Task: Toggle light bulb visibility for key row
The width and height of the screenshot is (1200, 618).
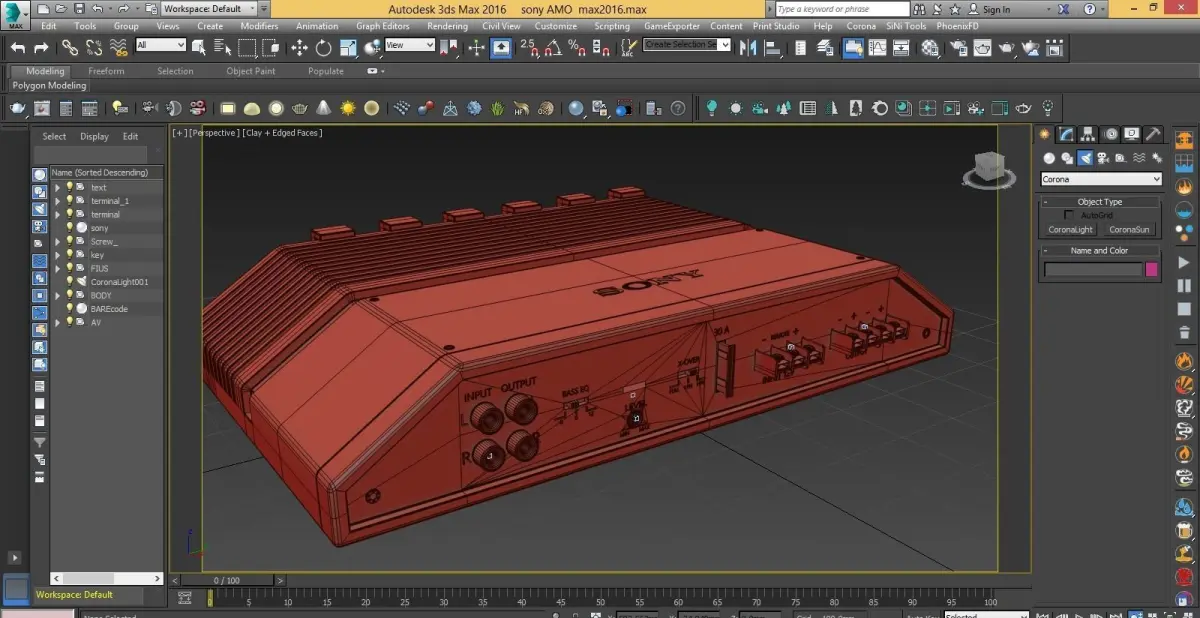Action: coord(69,255)
